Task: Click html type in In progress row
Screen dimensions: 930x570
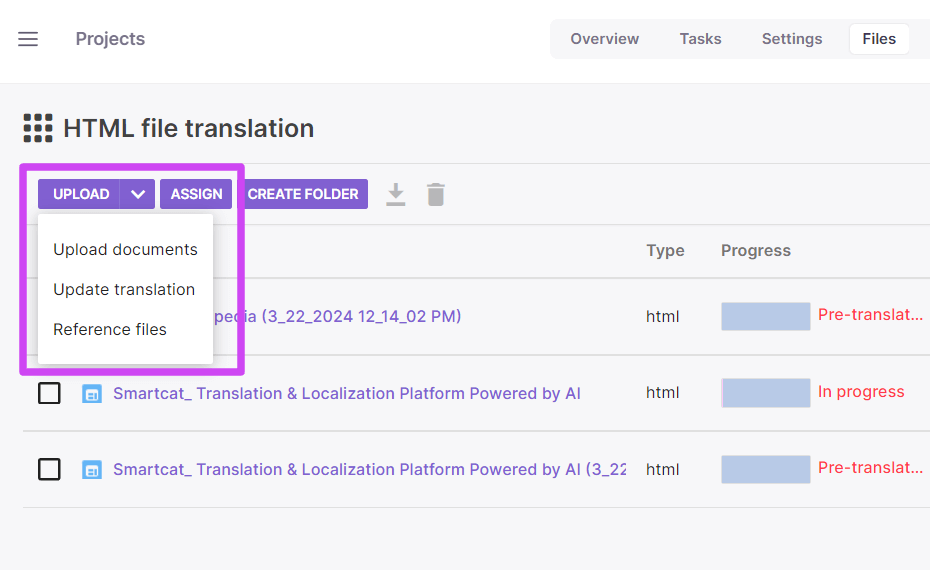Action: [x=663, y=393]
